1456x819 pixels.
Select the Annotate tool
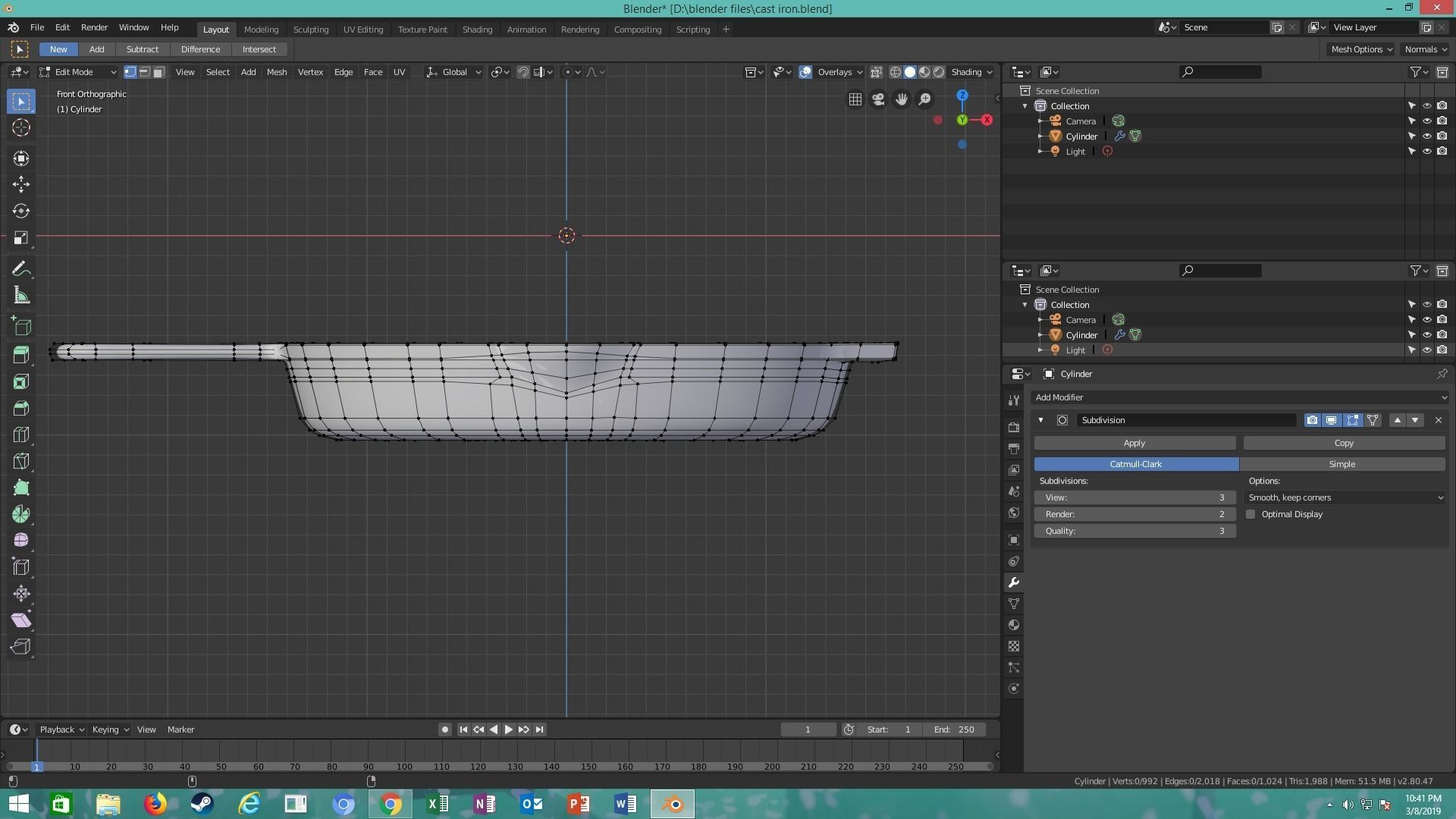[x=20, y=269]
